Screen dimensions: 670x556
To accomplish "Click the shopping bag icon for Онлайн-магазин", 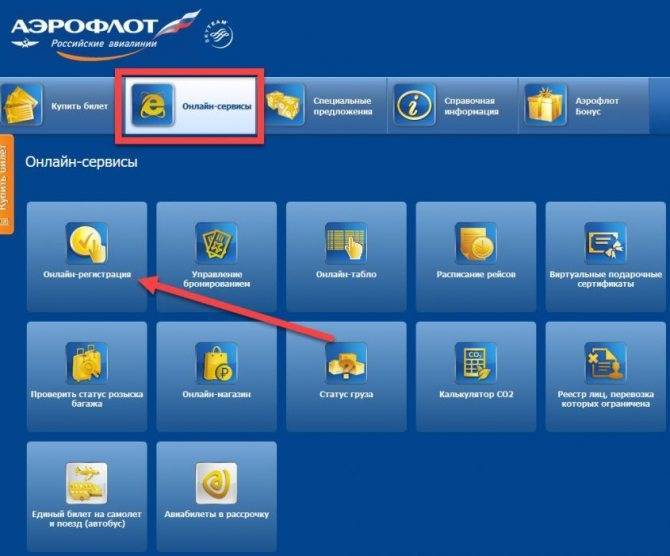I will (x=216, y=363).
